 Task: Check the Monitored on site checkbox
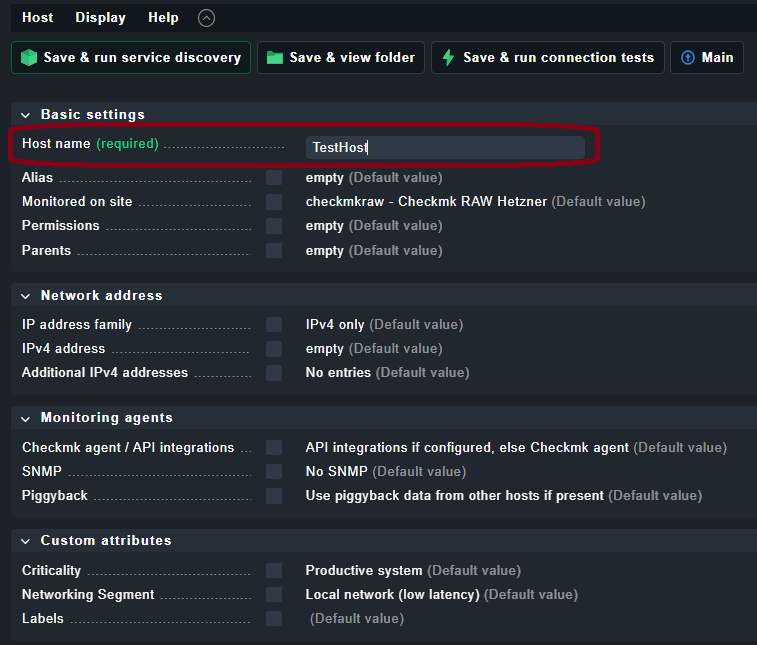(x=274, y=202)
